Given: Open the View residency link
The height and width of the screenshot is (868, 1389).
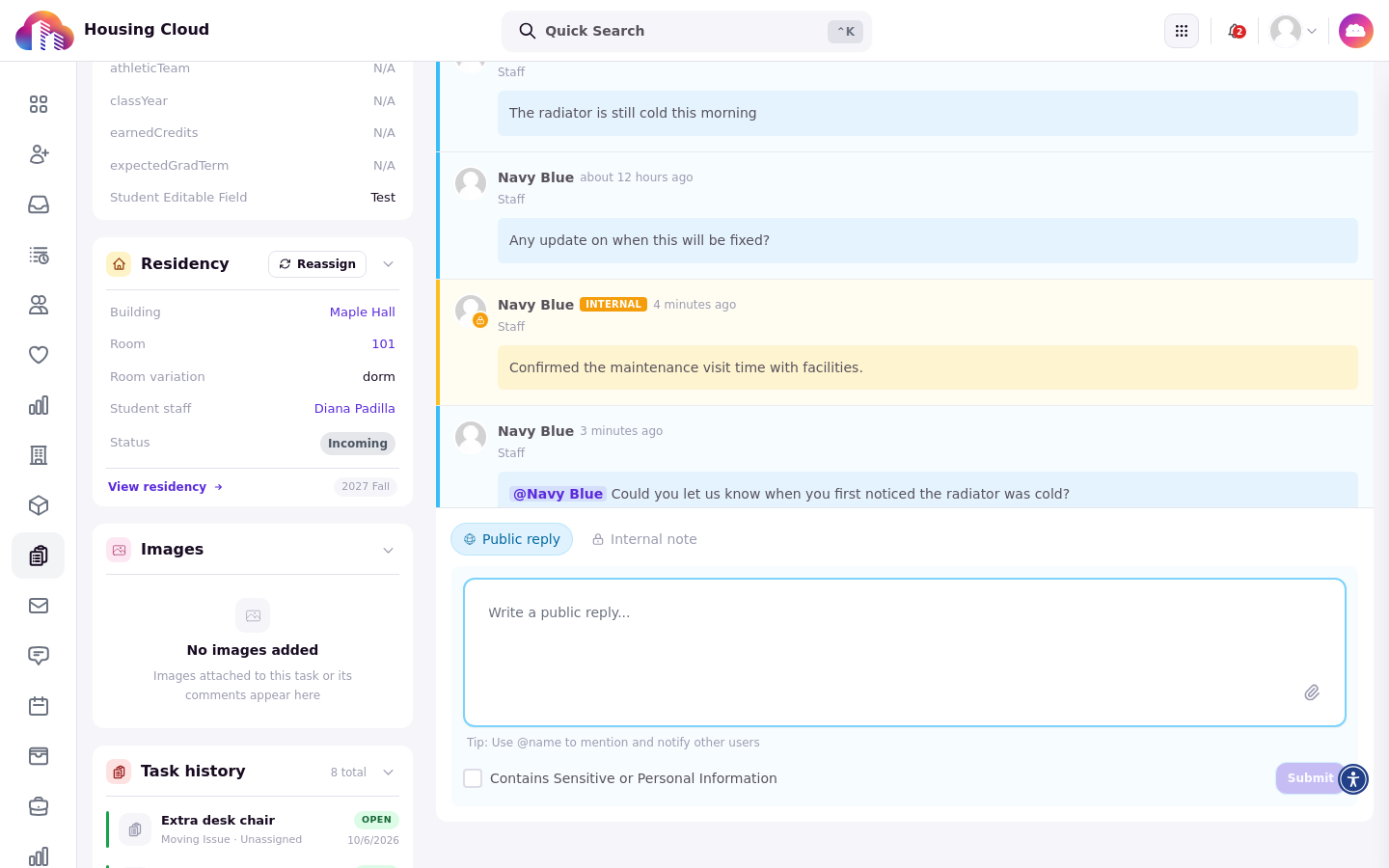Looking at the screenshot, I should point(165,487).
